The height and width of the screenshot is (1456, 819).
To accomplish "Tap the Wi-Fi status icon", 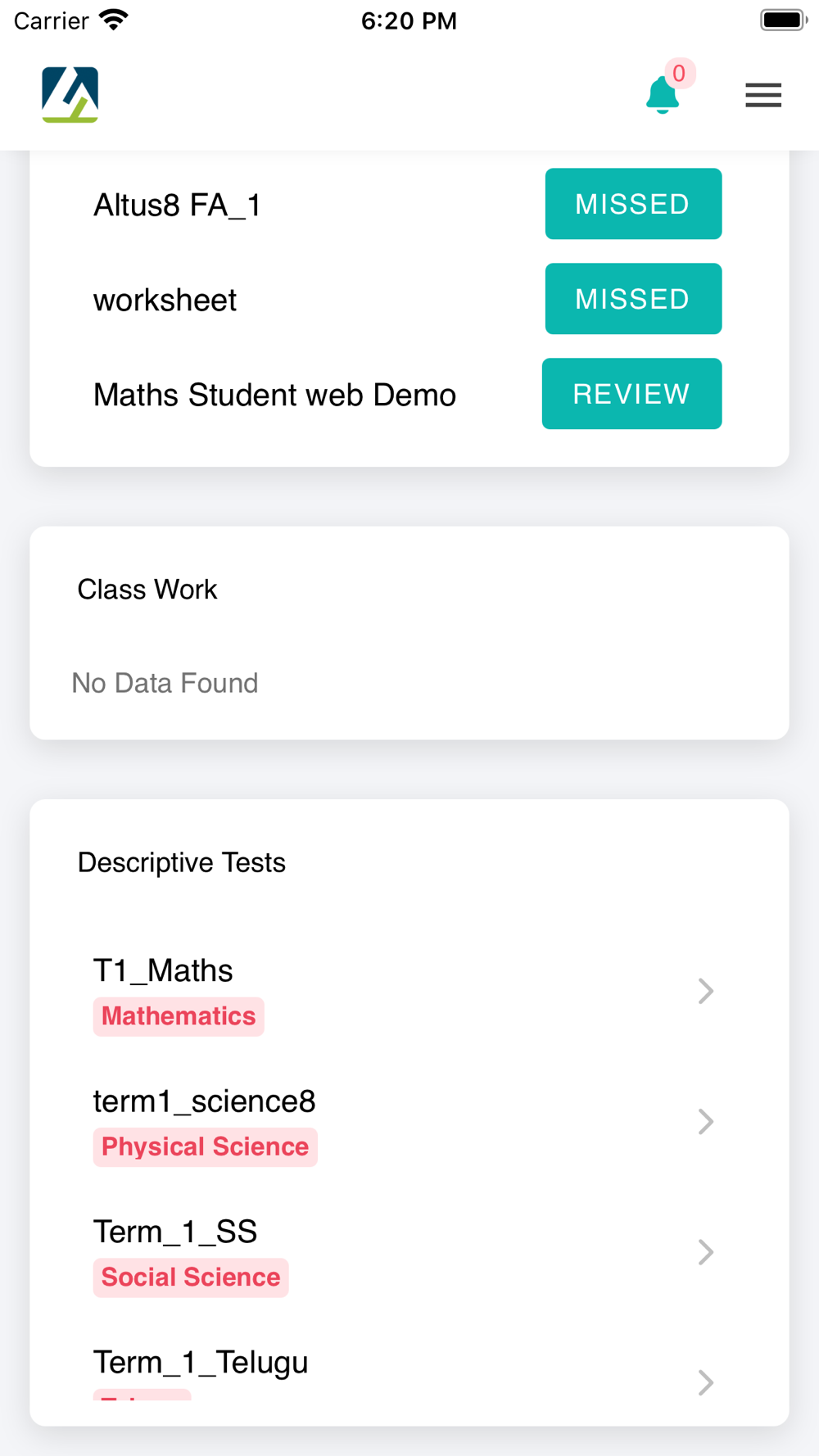I will (x=113, y=20).
